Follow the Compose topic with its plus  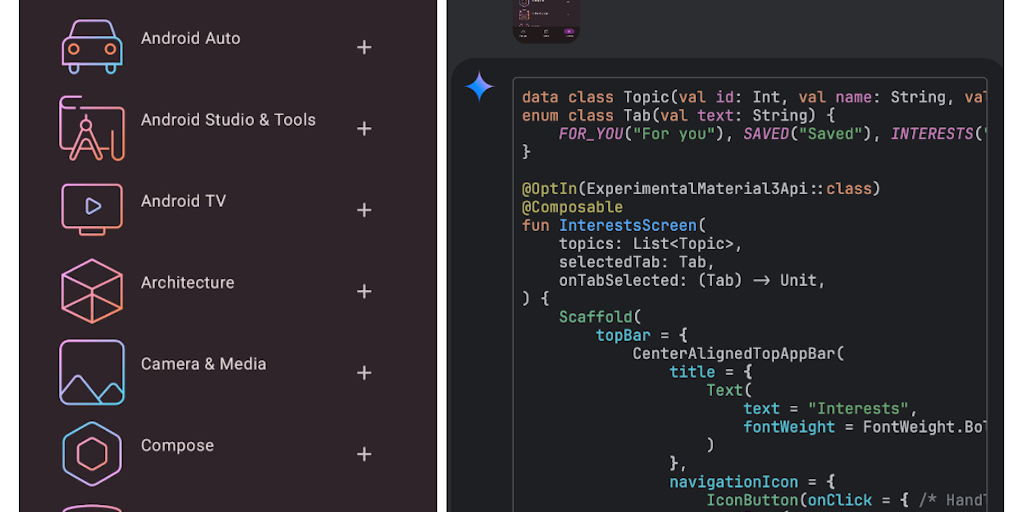pos(364,454)
